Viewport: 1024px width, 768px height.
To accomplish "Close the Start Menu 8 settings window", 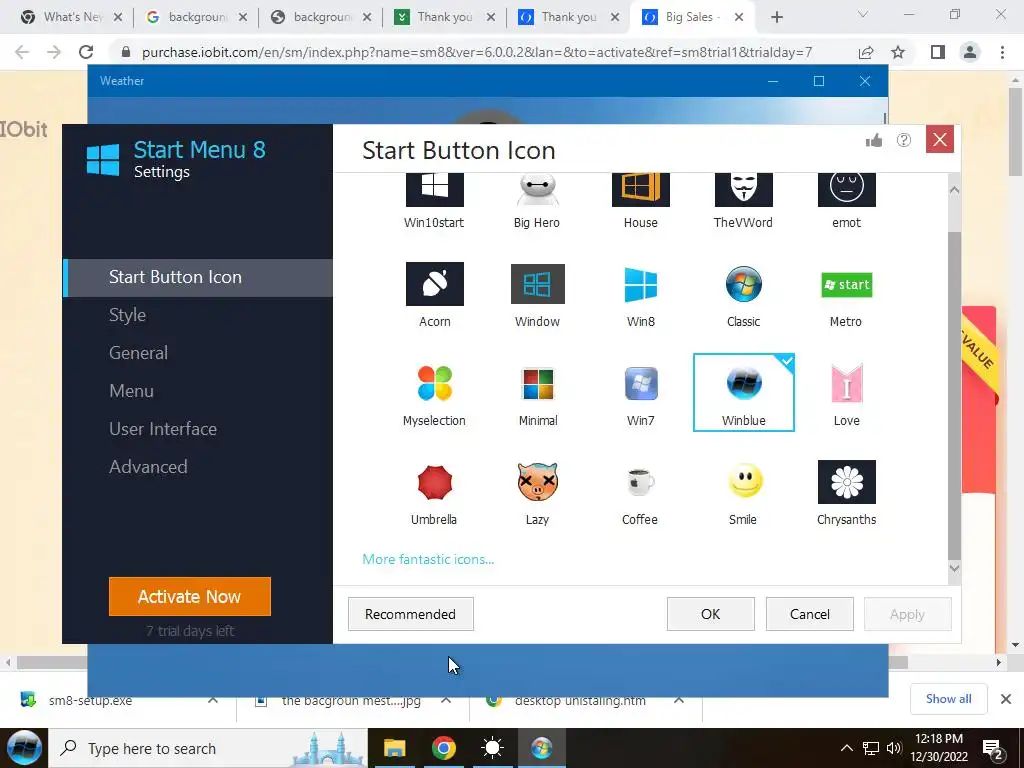I will [940, 140].
